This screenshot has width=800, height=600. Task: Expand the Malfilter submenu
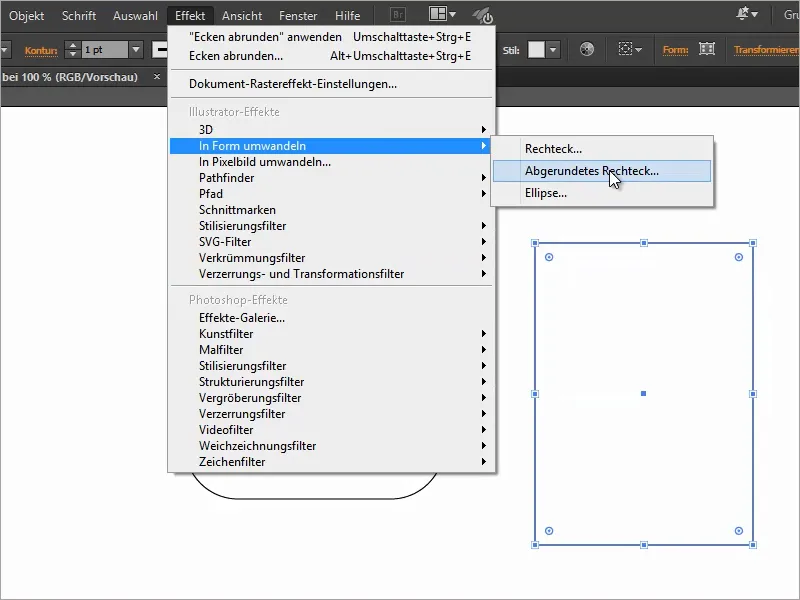pyautogui.click(x=331, y=349)
